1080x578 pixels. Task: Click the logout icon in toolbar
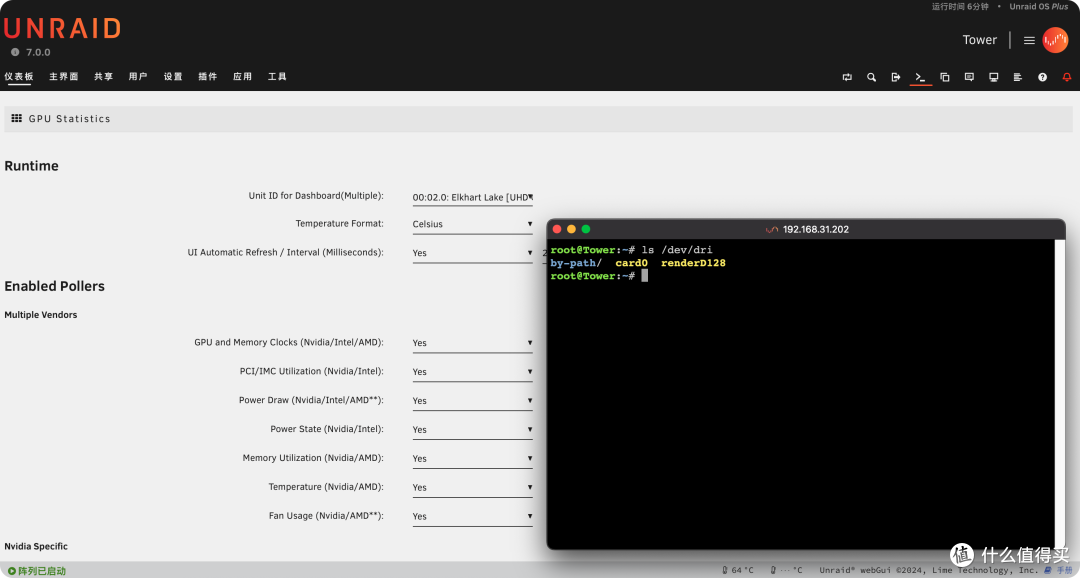[895, 77]
